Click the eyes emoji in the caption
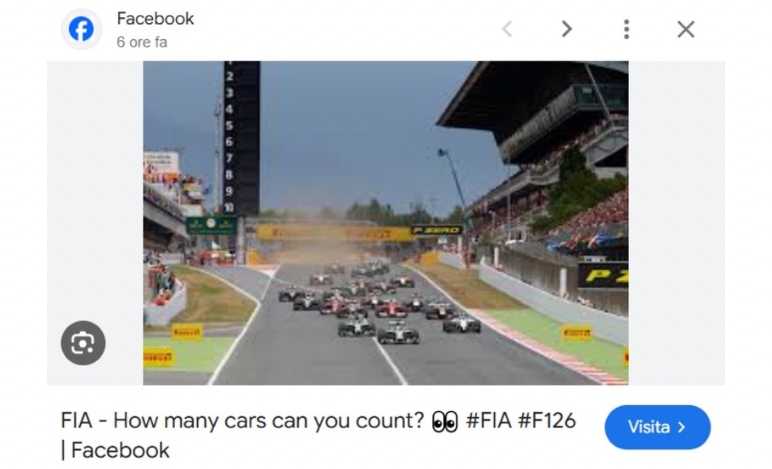The width and height of the screenshot is (772, 469). coord(445,422)
